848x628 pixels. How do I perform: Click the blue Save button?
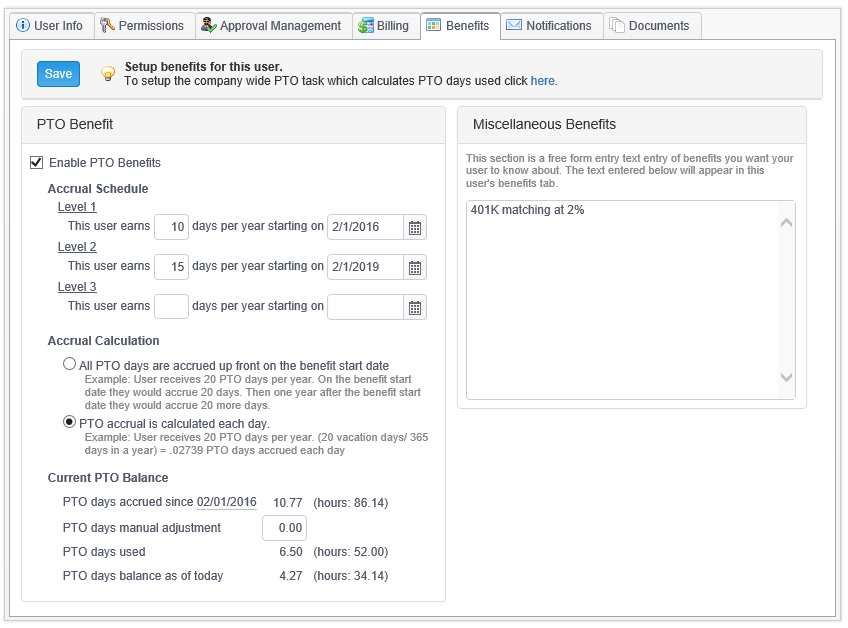point(58,74)
